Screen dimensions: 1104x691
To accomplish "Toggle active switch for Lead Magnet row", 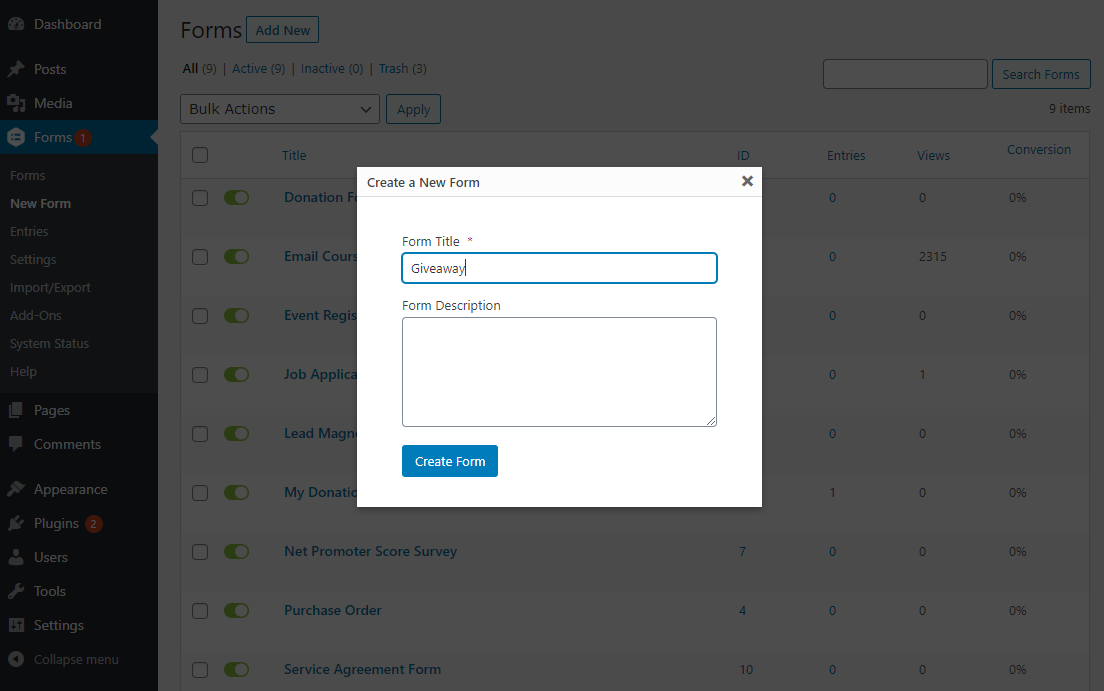I will click(x=237, y=433).
